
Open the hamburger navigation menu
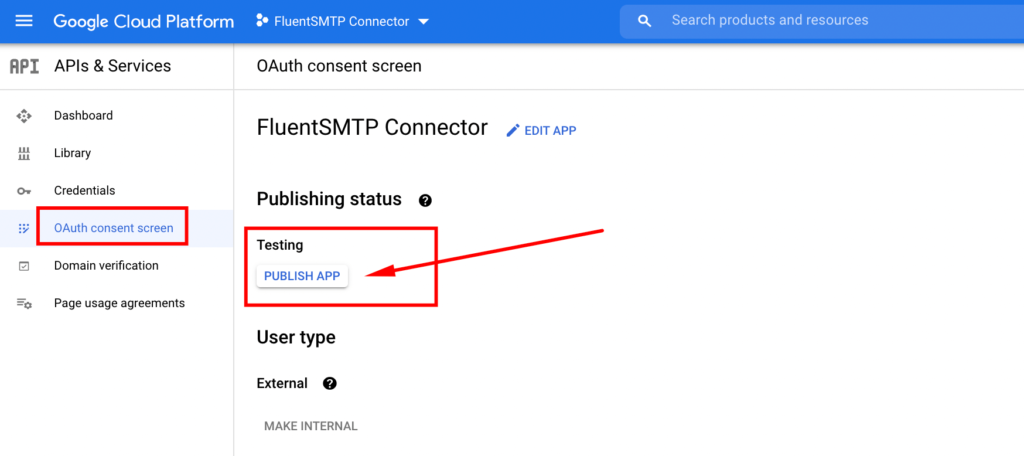24,21
